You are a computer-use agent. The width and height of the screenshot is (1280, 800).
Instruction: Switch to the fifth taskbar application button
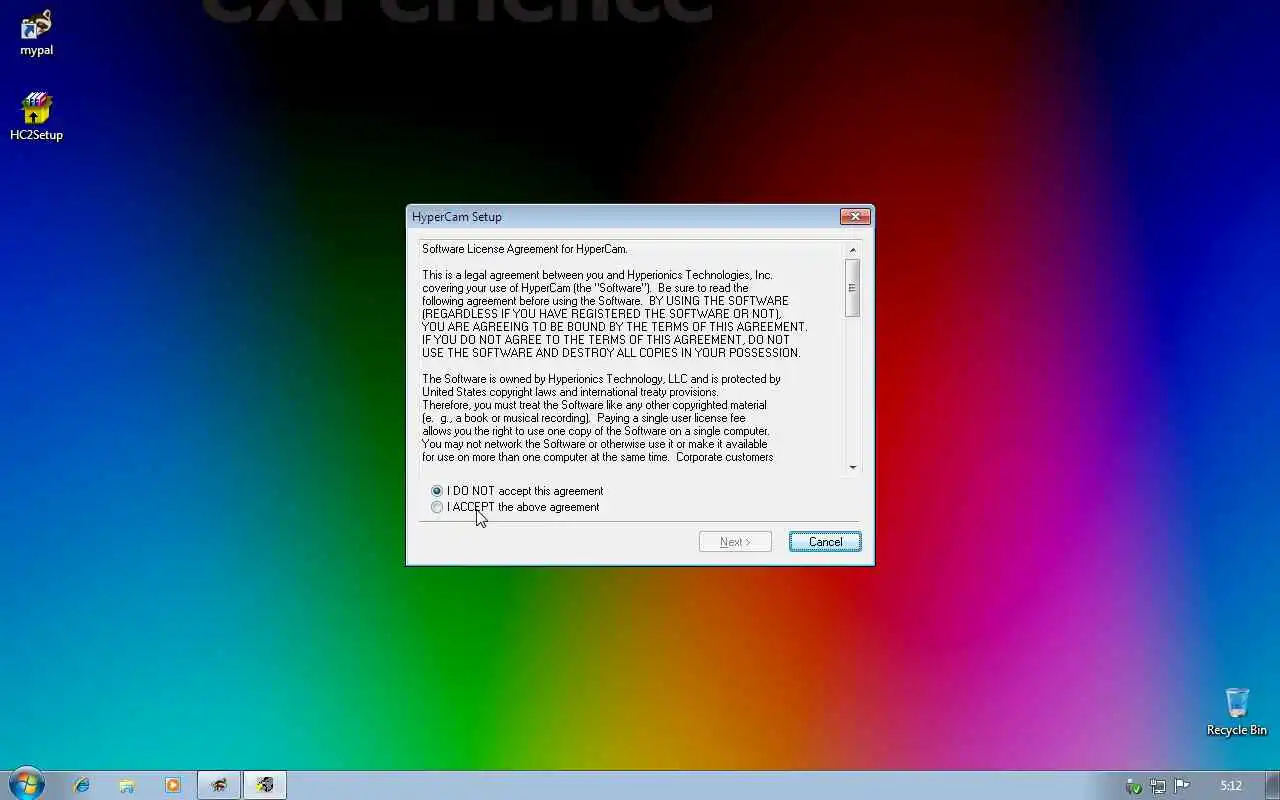219,786
